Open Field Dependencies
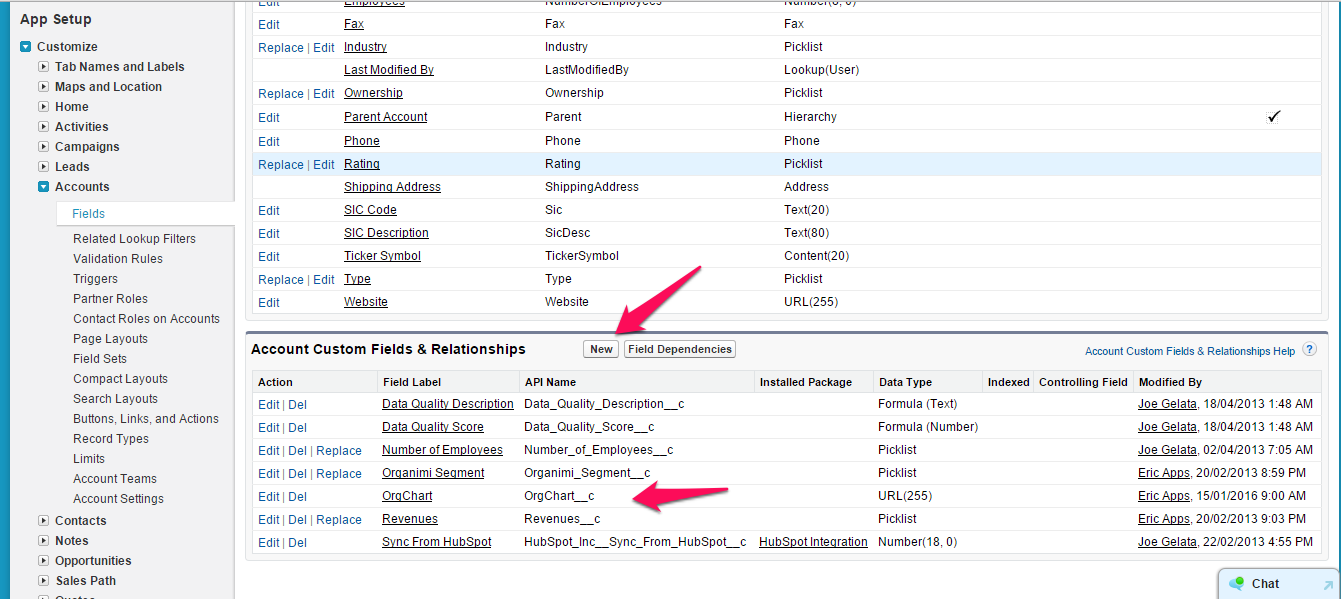The width and height of the screenshot is (1341, 599). [x=680, y=349]
